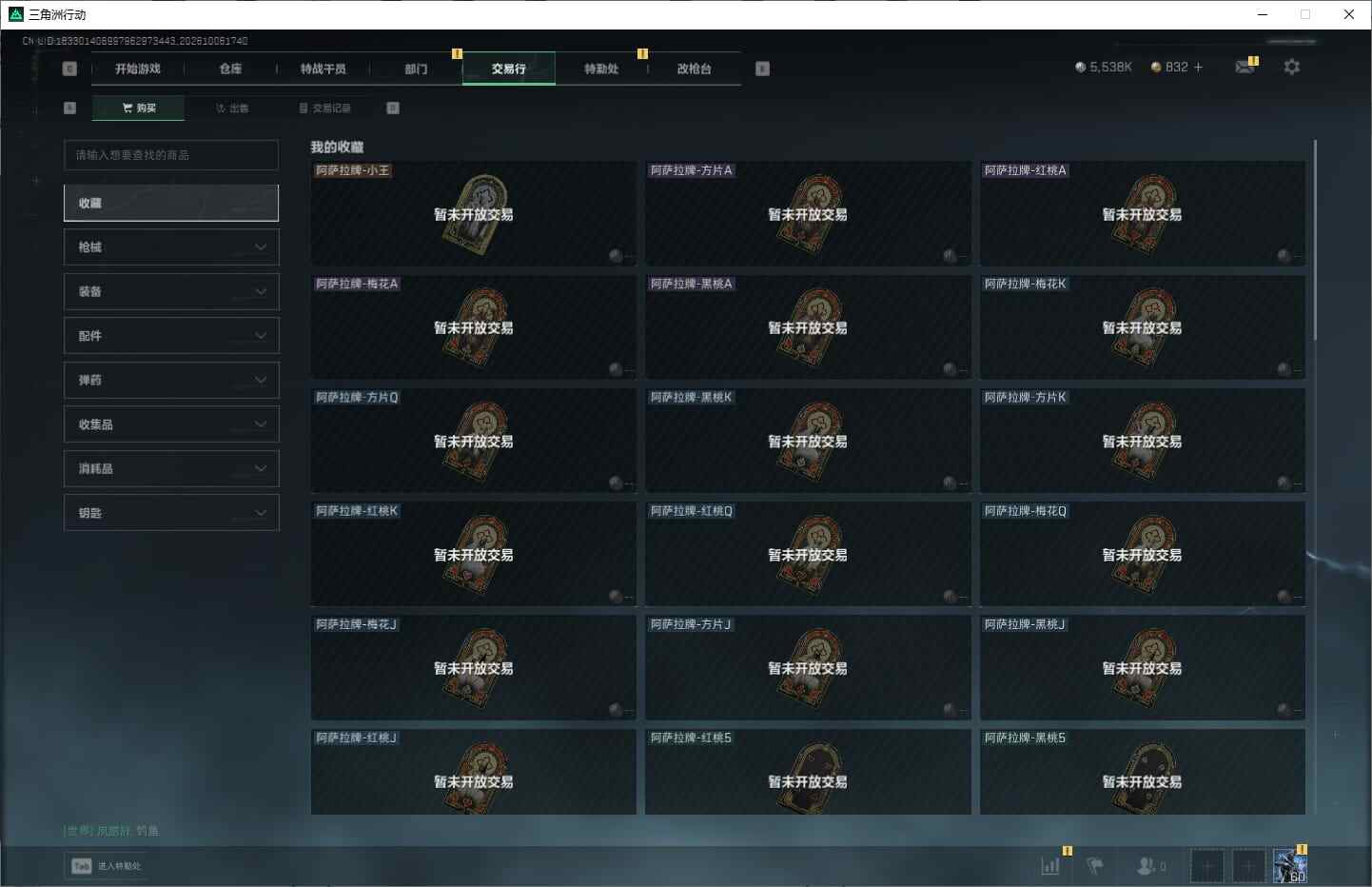The height and width of the screenshot is (887, 1372).
Task: Select the 阿萨拉牌-小王 card
Action: tap(474, 214)
